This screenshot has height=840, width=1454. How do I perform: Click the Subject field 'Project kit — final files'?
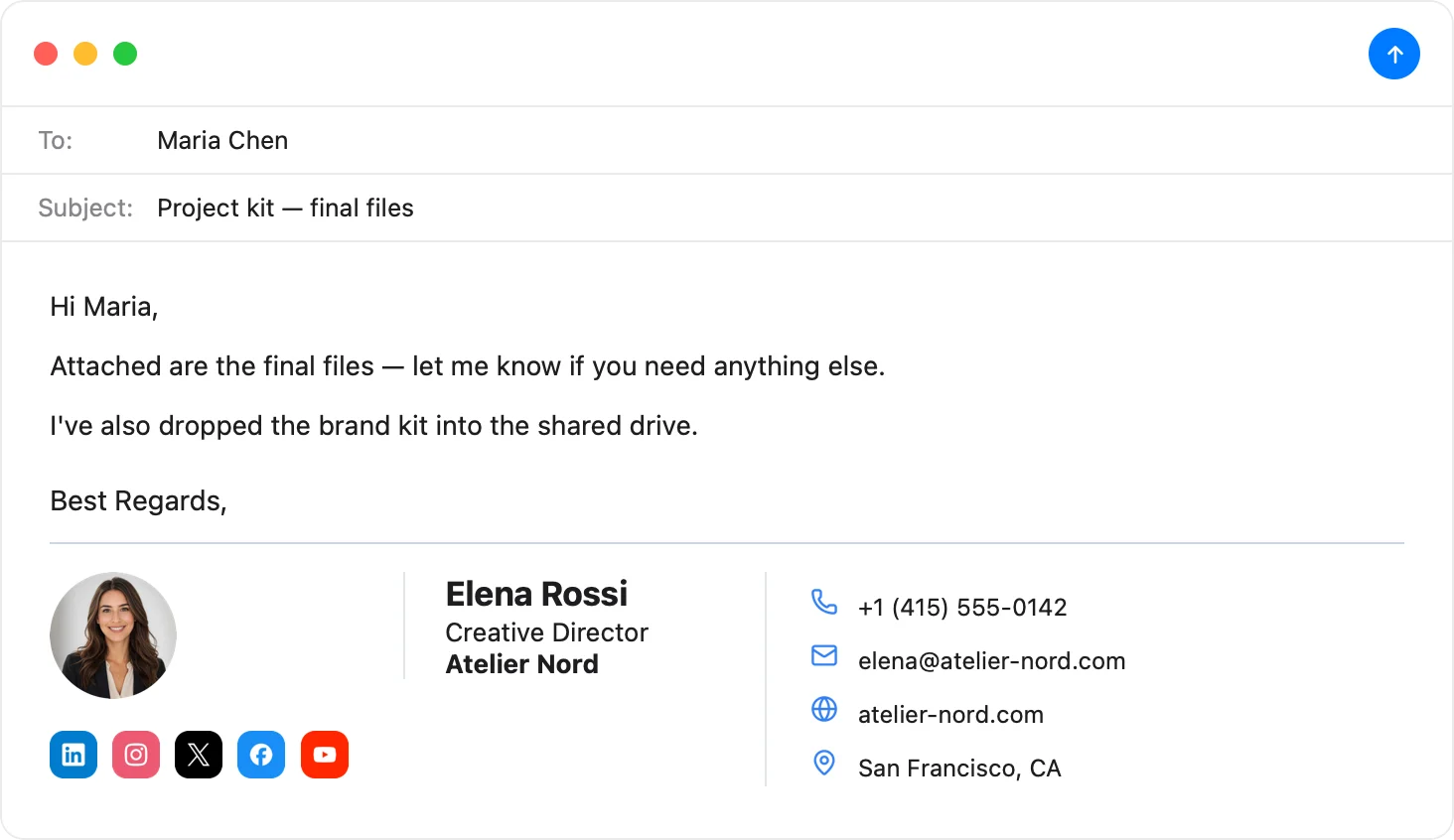[727, 208]
